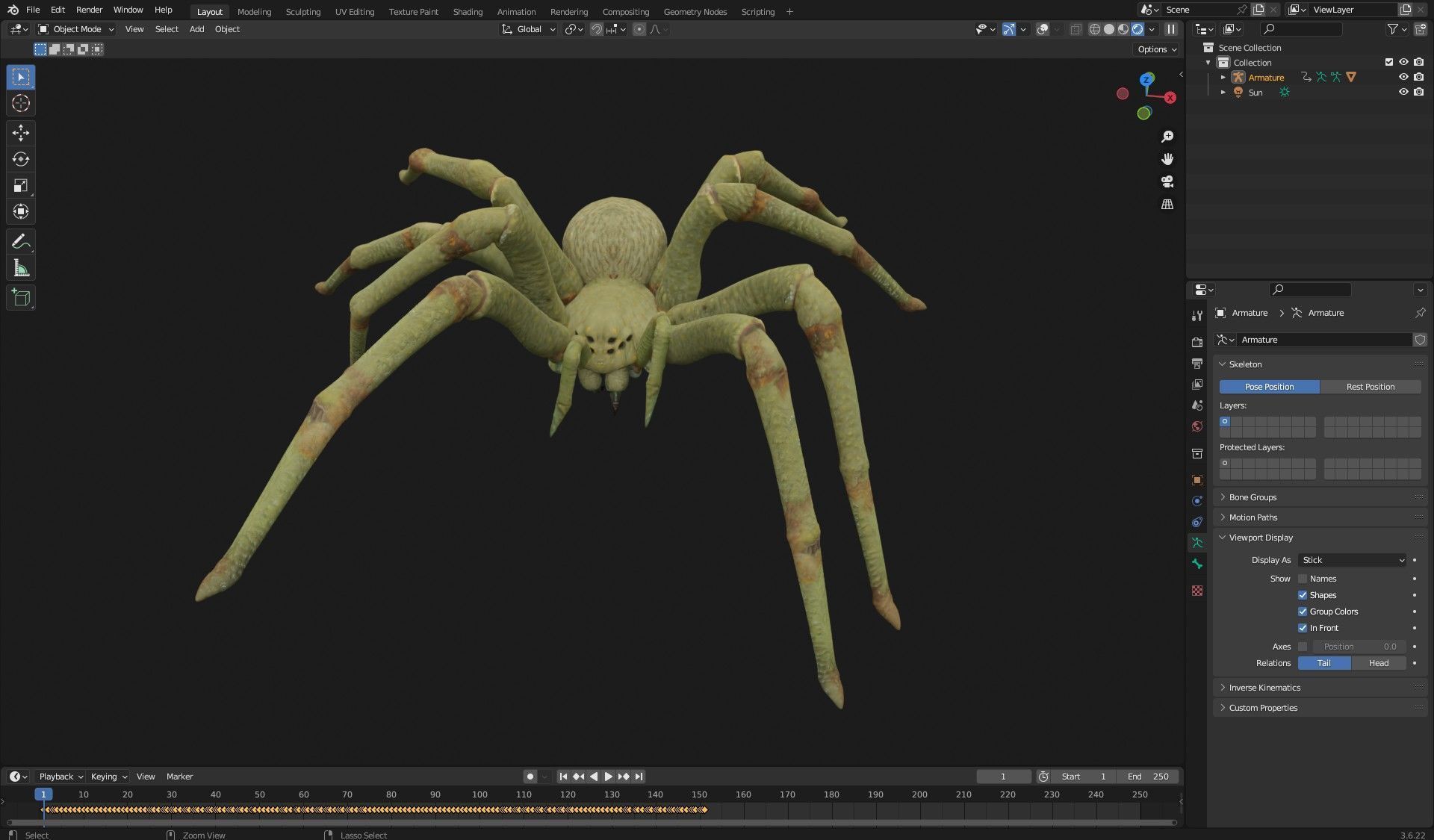Uncheck the In Front checkbox
Screen dimensions: 1434x840
coord(1303,628)
